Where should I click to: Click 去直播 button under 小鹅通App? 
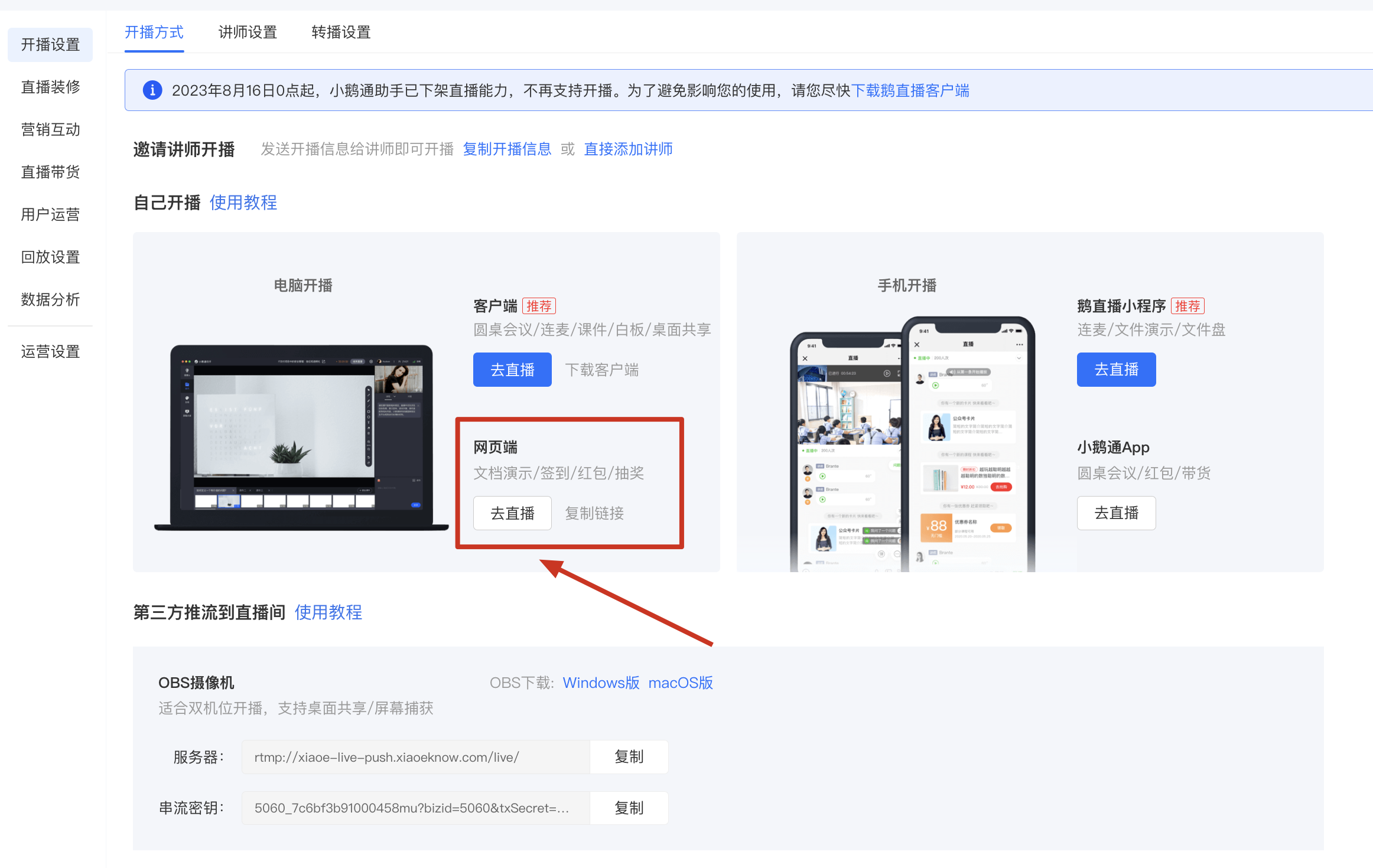(1116, 513)
